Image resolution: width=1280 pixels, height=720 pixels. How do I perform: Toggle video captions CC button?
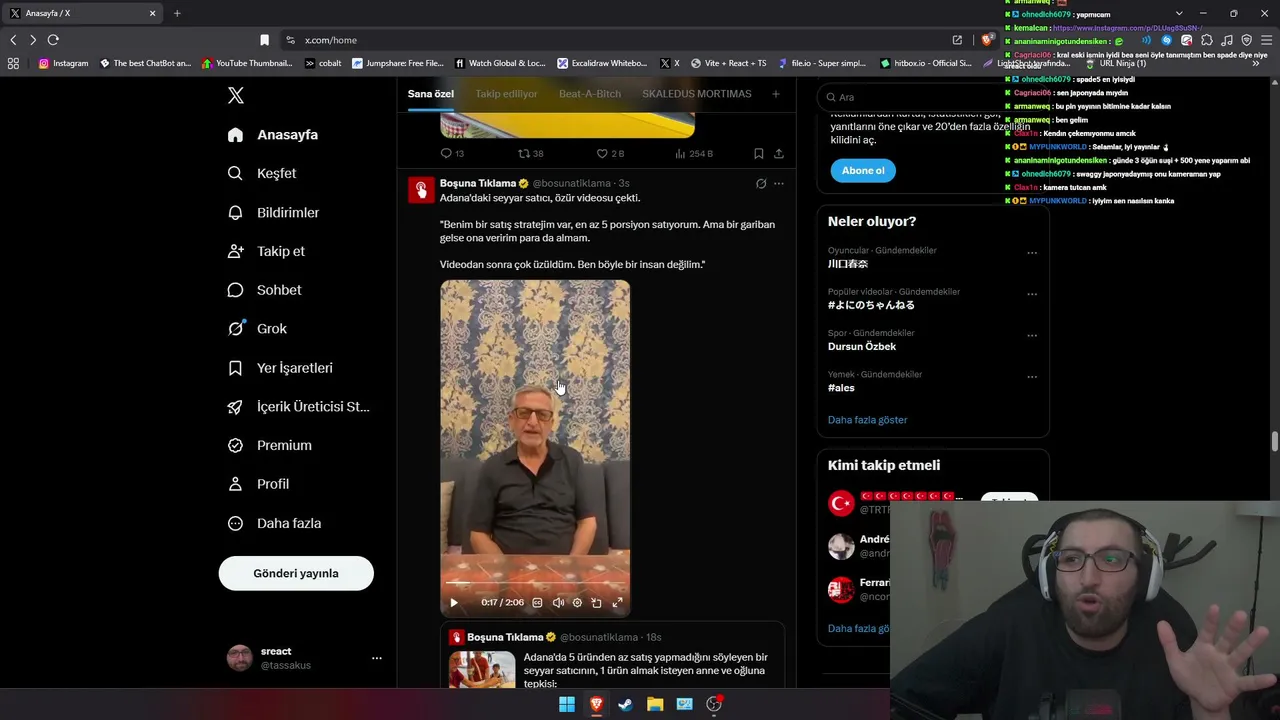[x=537, y=603]
